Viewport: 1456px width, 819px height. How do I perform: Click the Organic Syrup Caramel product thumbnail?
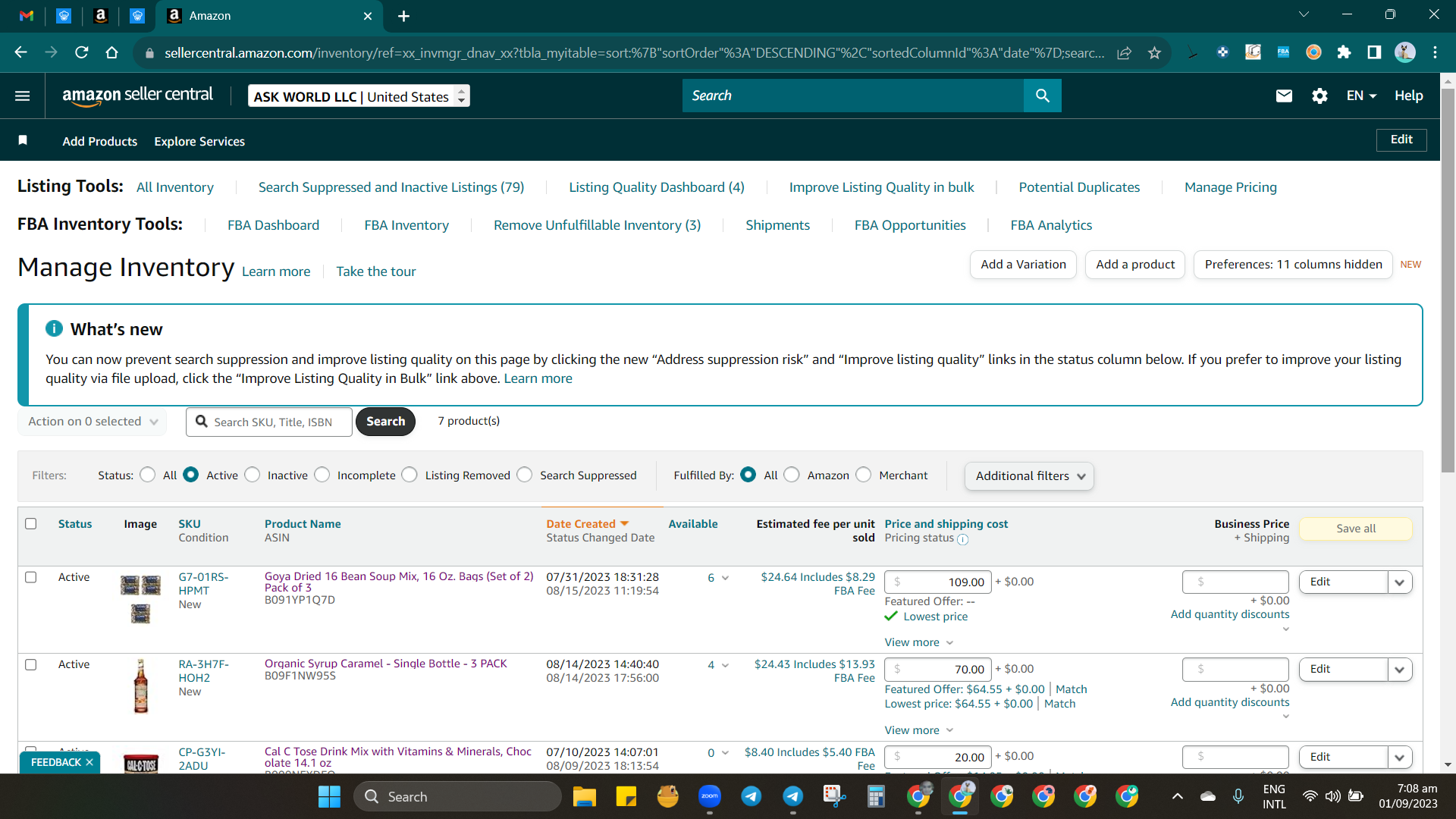(141, 686)
